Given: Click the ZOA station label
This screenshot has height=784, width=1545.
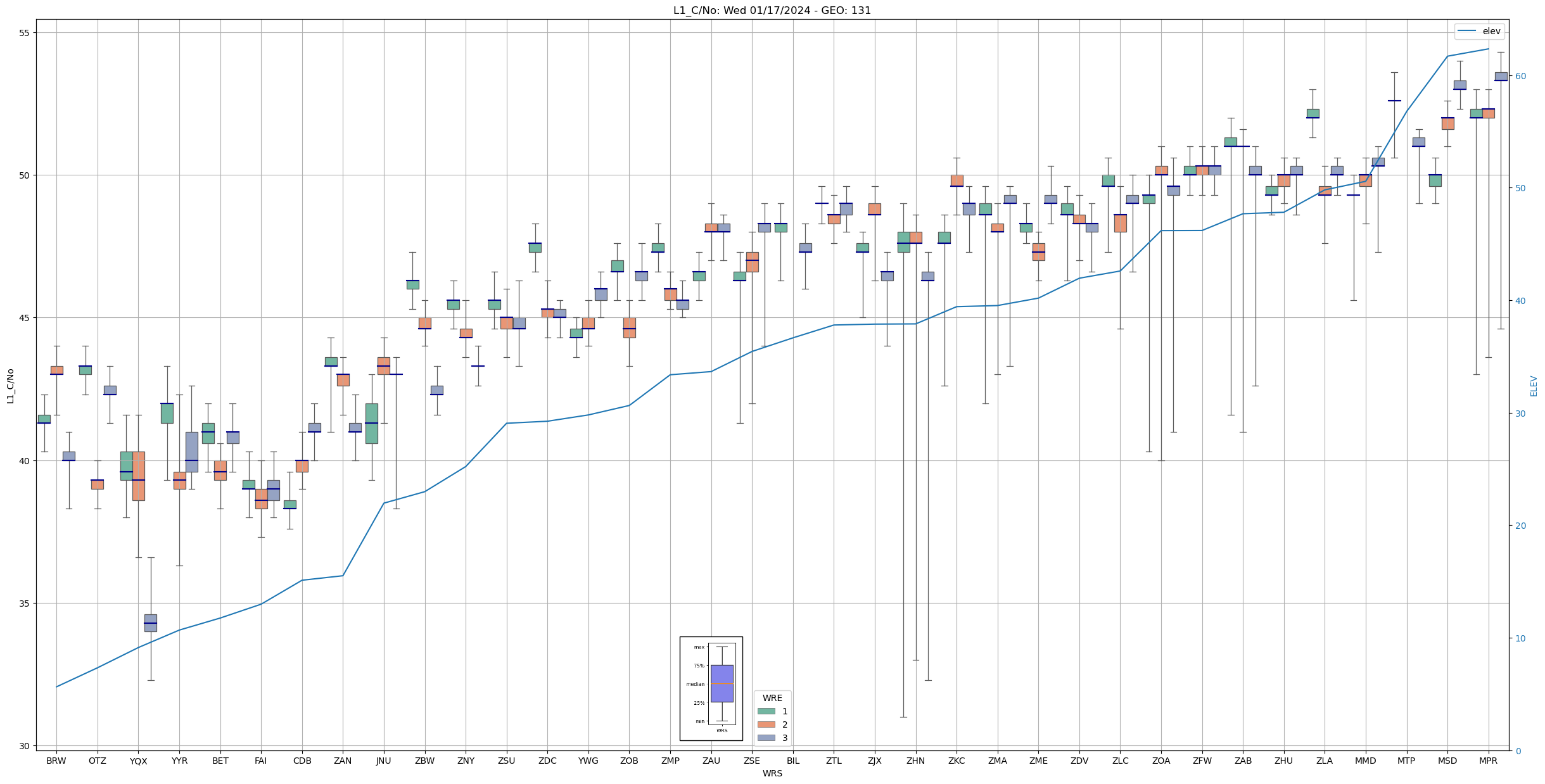Looking at the screenshot, I should tap(1161, 761).
